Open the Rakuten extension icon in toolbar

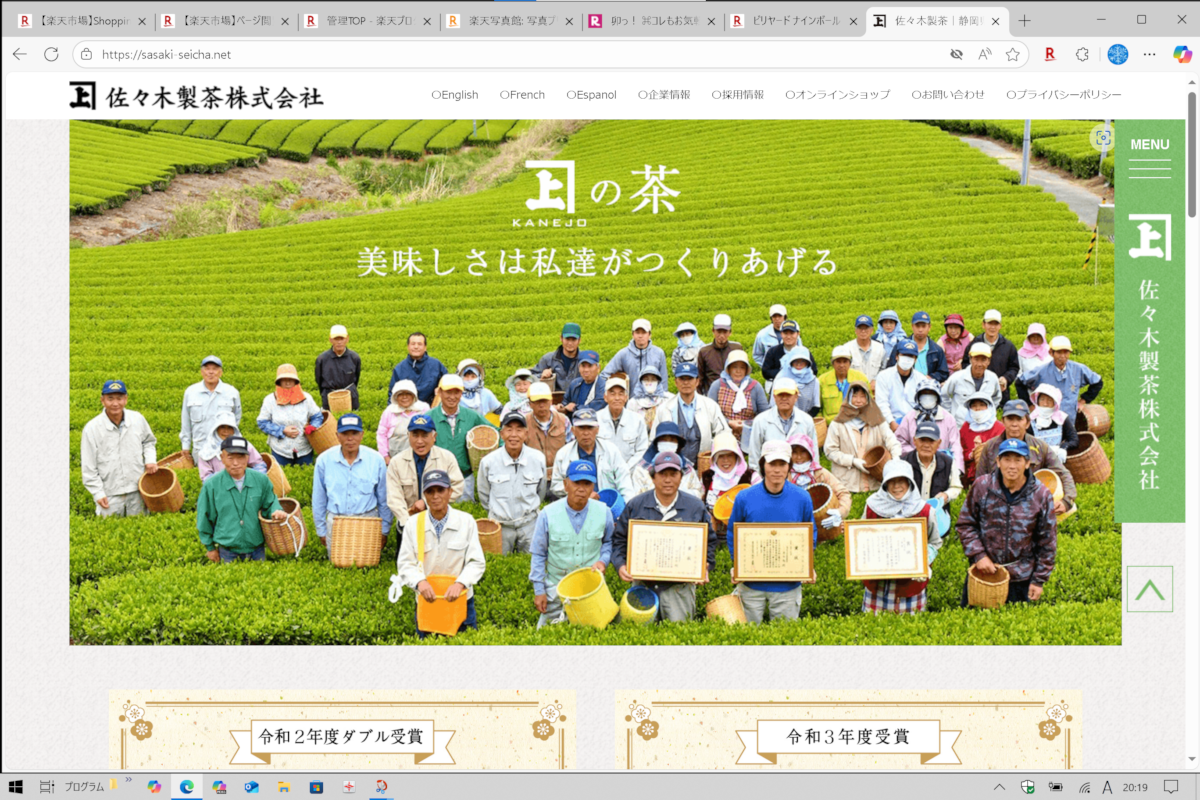click(x=1050, y=54)
